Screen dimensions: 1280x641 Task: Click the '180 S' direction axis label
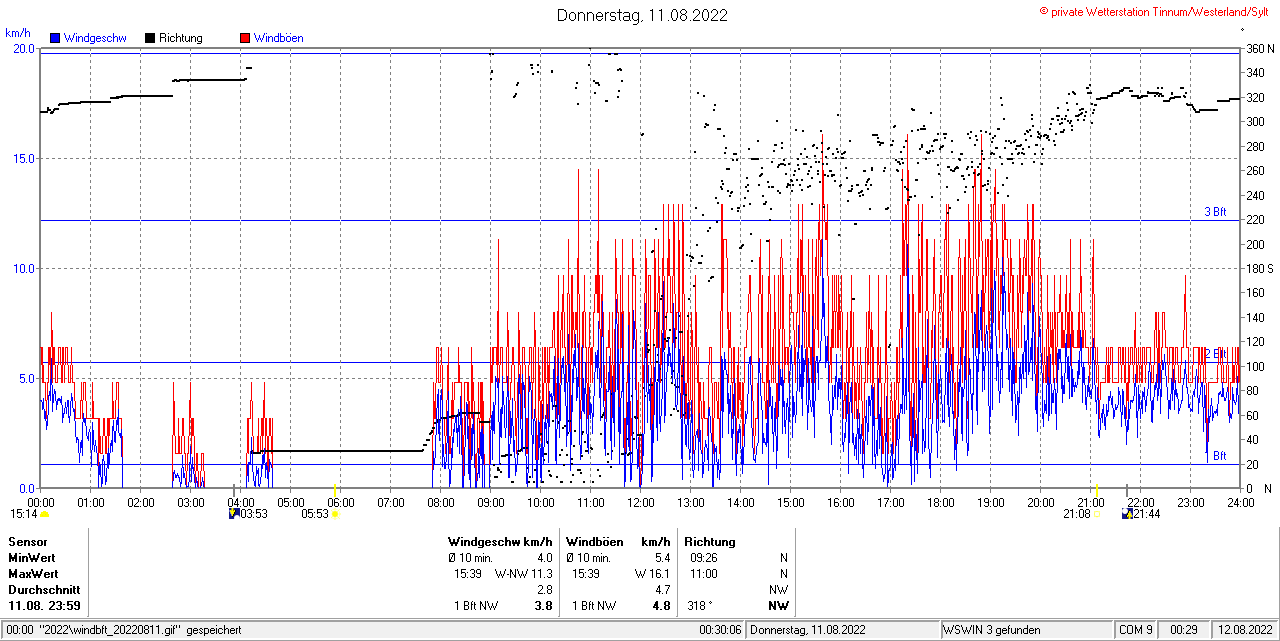point(1259,269)
